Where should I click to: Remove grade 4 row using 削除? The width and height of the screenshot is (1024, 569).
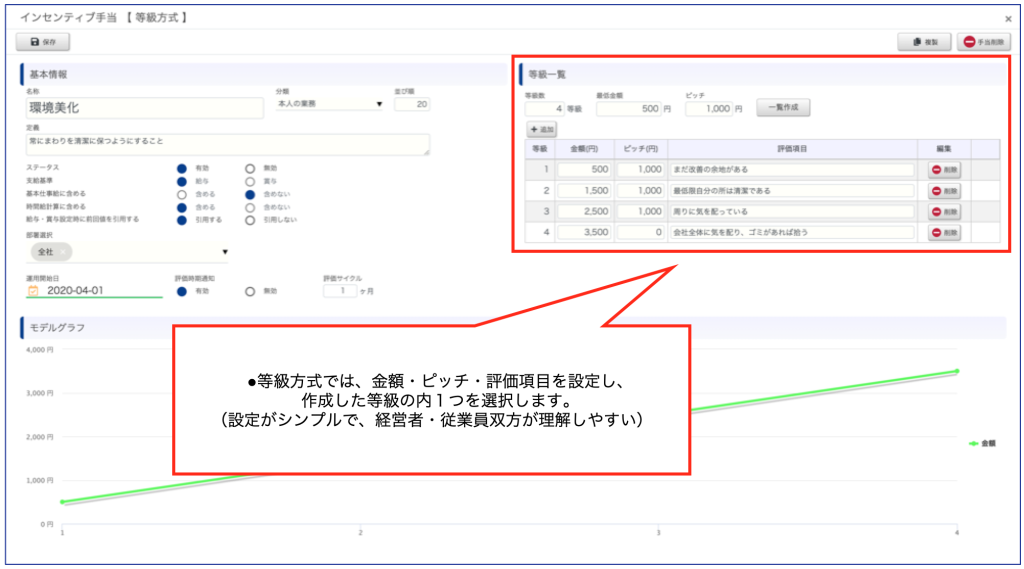[944, 233]
